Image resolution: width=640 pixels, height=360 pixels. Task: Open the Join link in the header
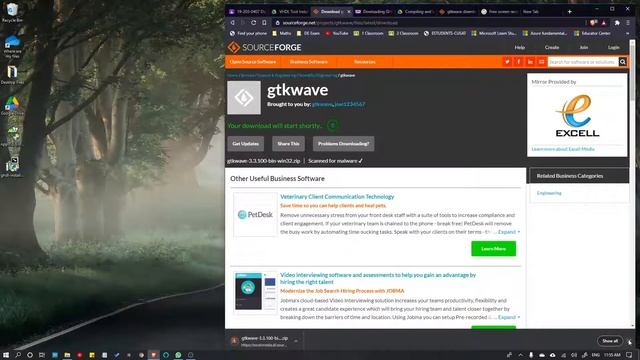pos(584,47)
